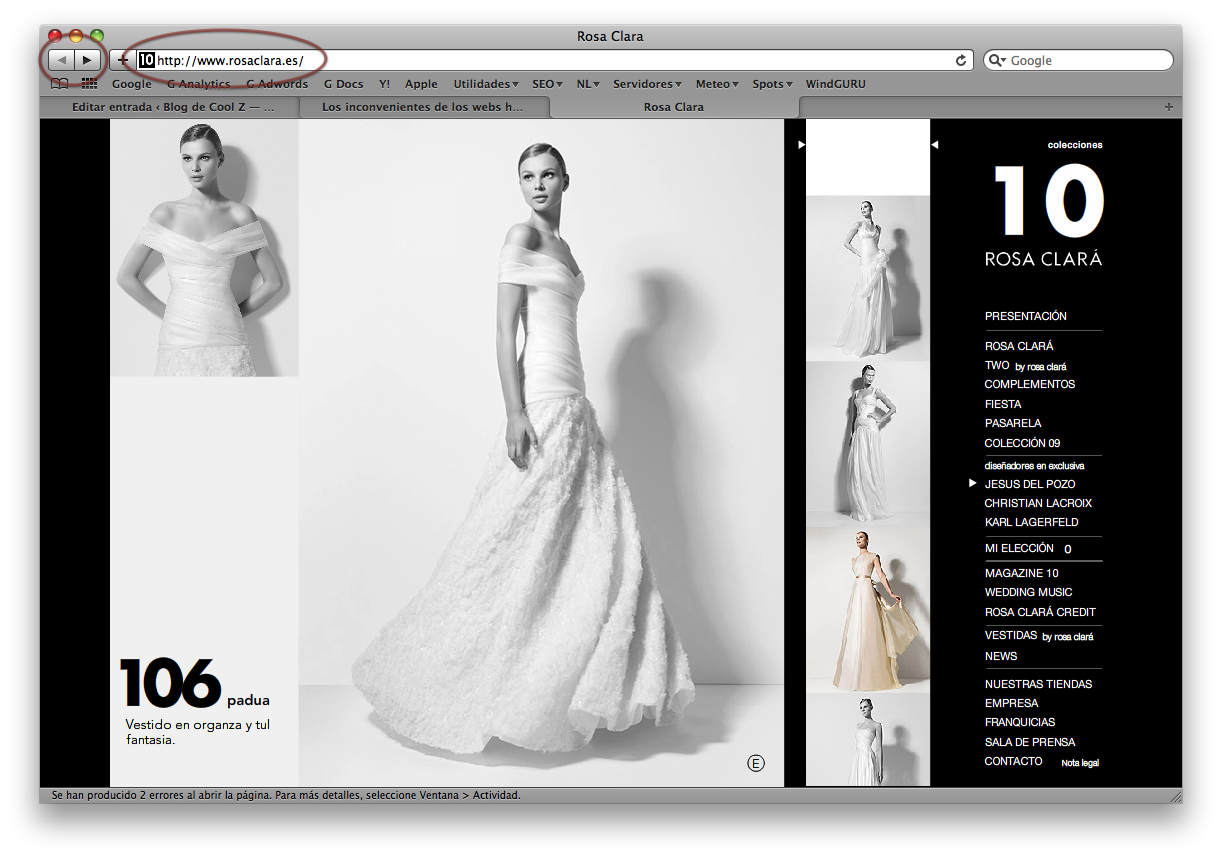Show Top Sites grid icon
Image resolution: width=1222 pixels, height=858 pixels.
[90, 84]
